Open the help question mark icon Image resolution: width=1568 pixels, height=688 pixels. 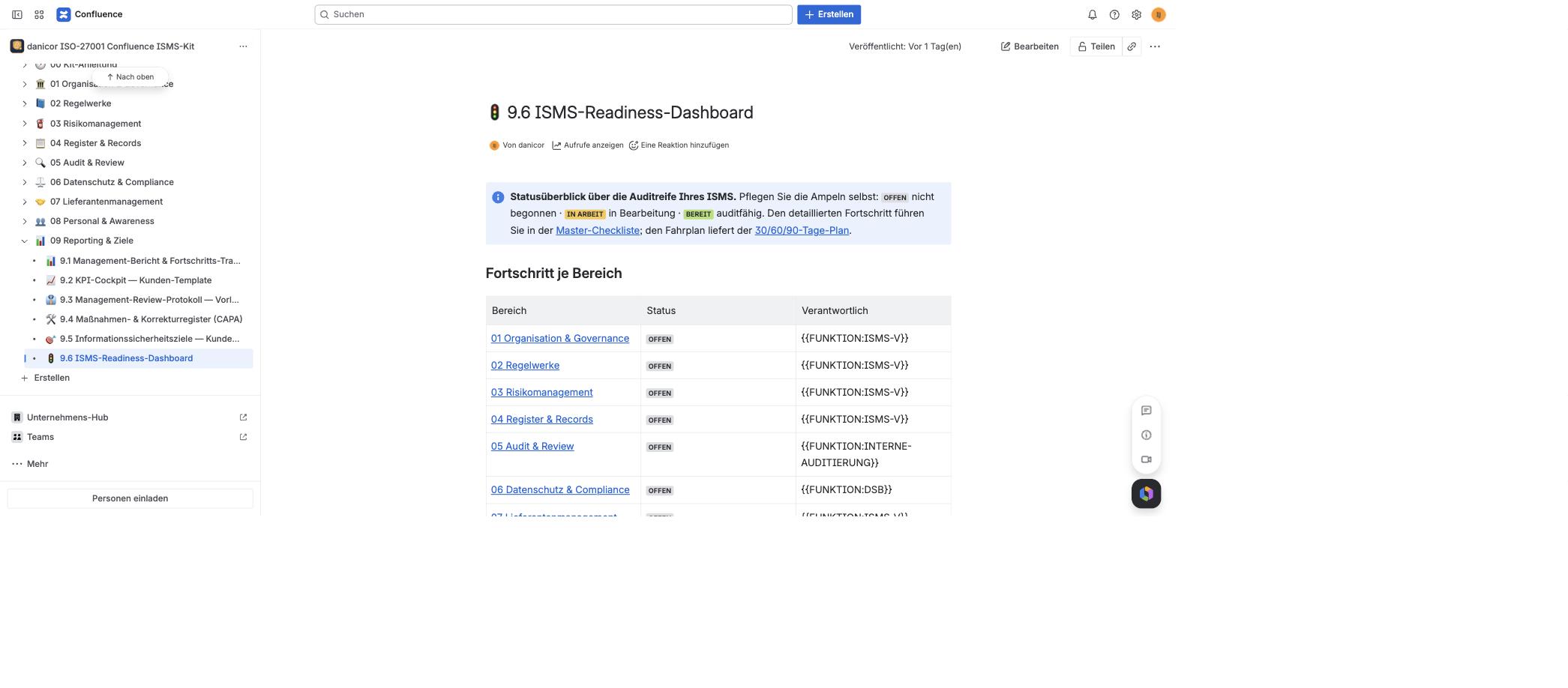click(1114, 14)
